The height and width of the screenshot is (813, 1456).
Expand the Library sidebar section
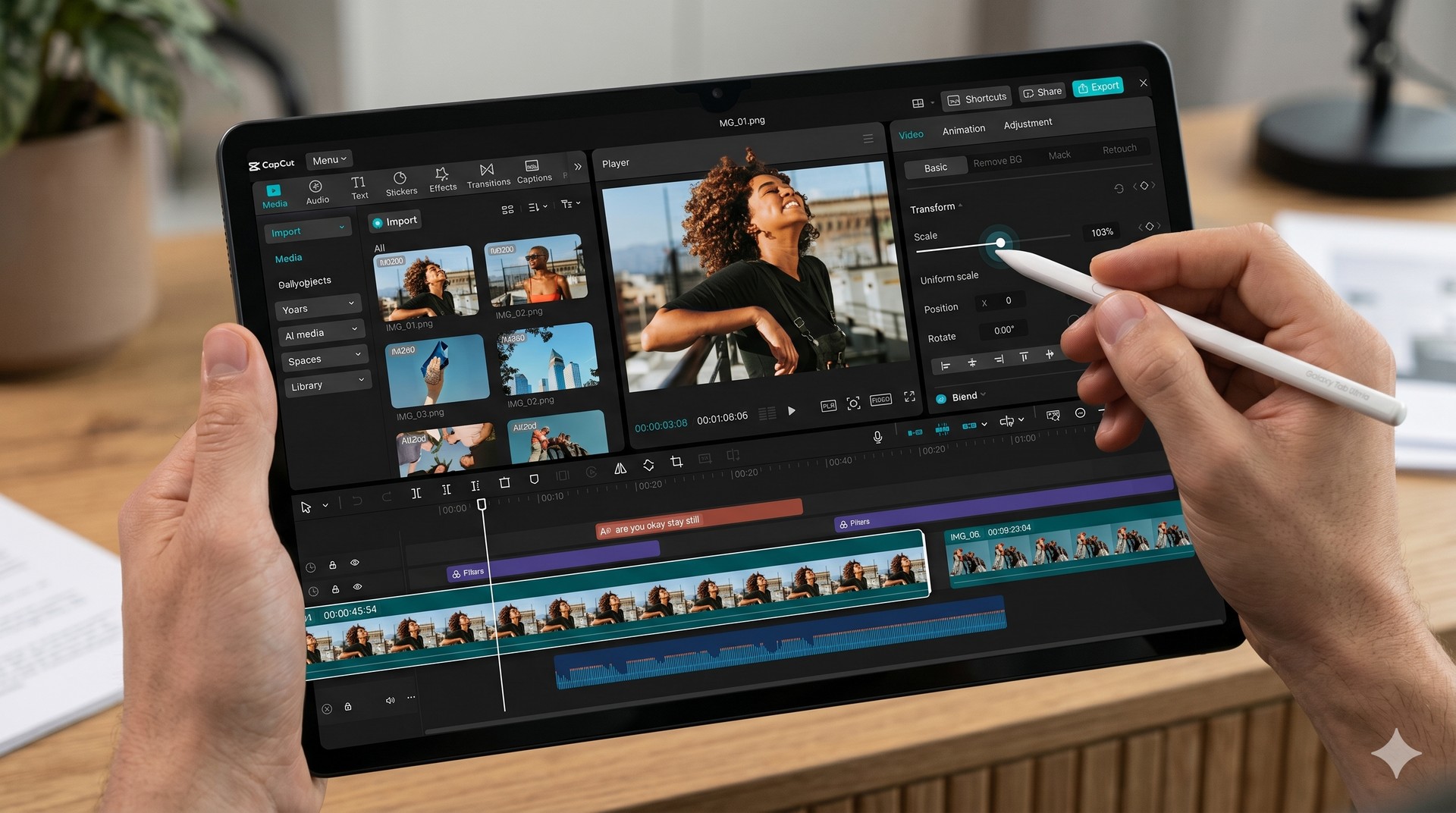pyautogui.click(x=328, y=384)
